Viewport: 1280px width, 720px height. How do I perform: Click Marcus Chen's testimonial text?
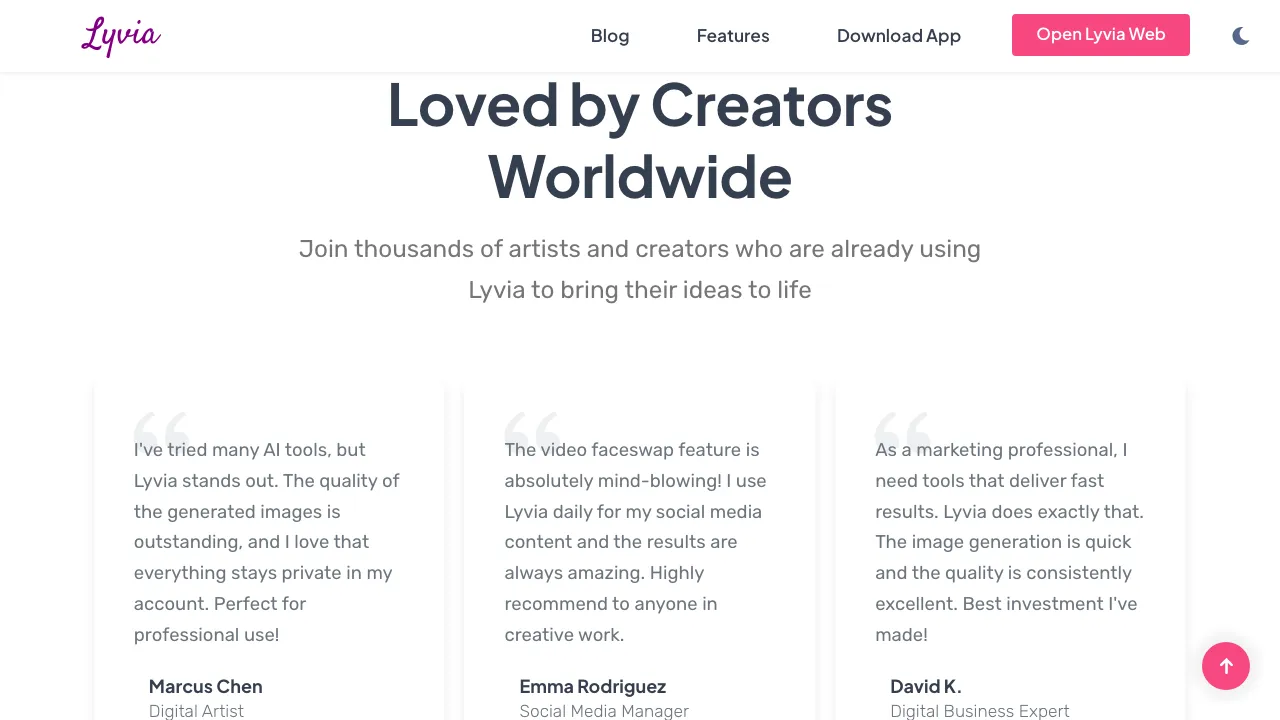[267, 542]
